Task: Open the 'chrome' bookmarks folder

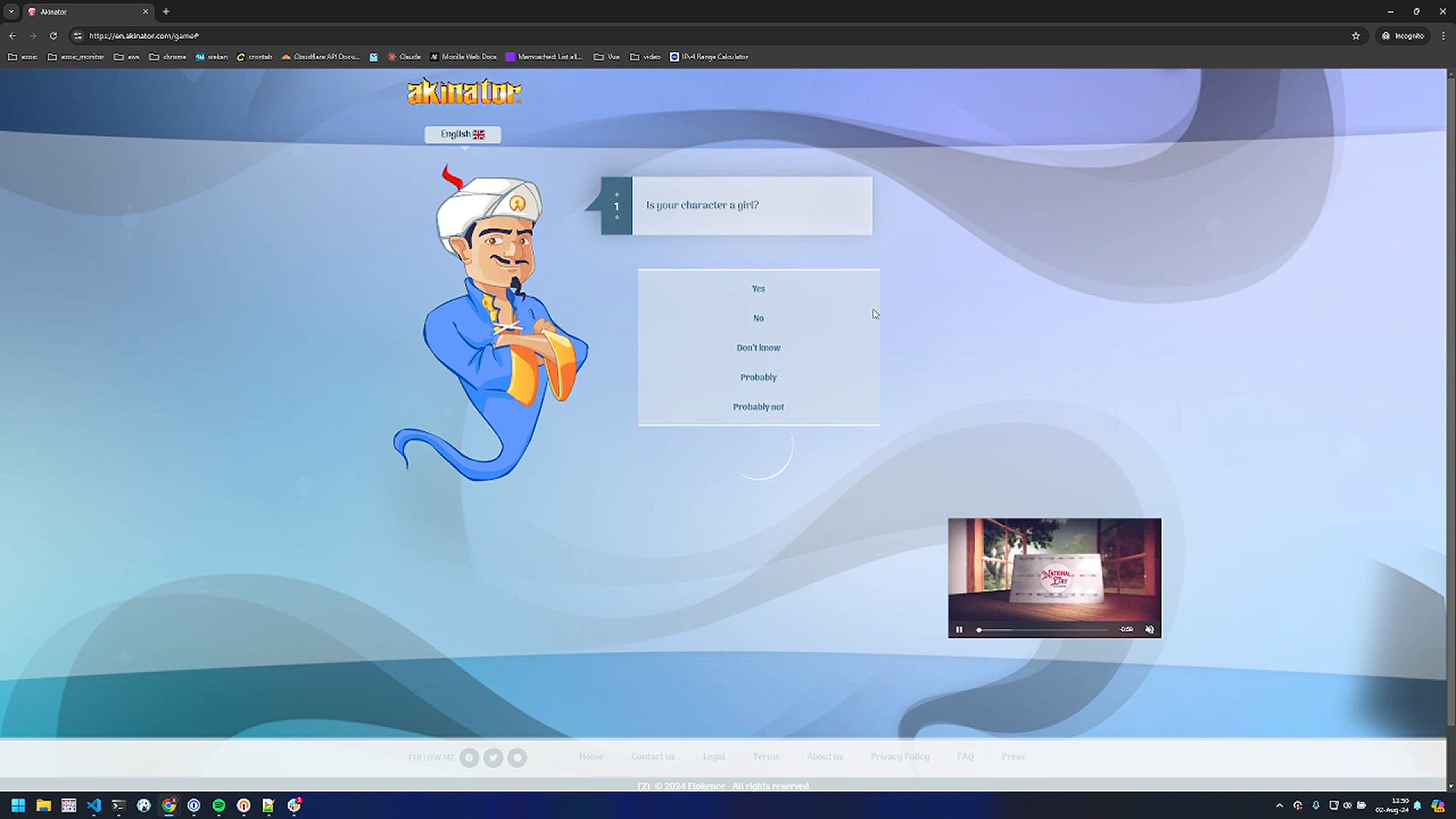Action: [x=168, y=57]
